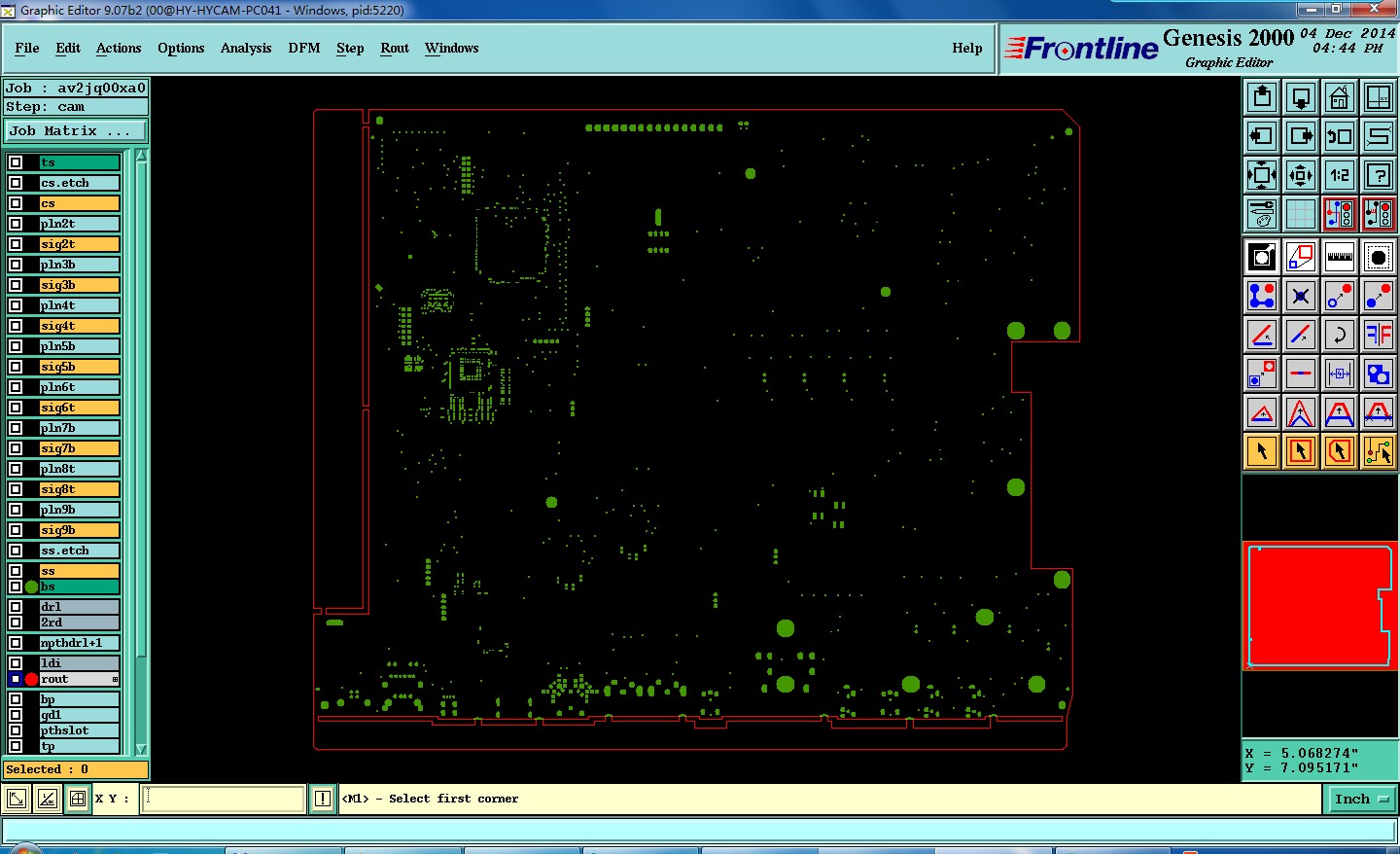Select the rotate arc arrow icon
Viewport: 1400px width, 854px height.
[1340, 335]
